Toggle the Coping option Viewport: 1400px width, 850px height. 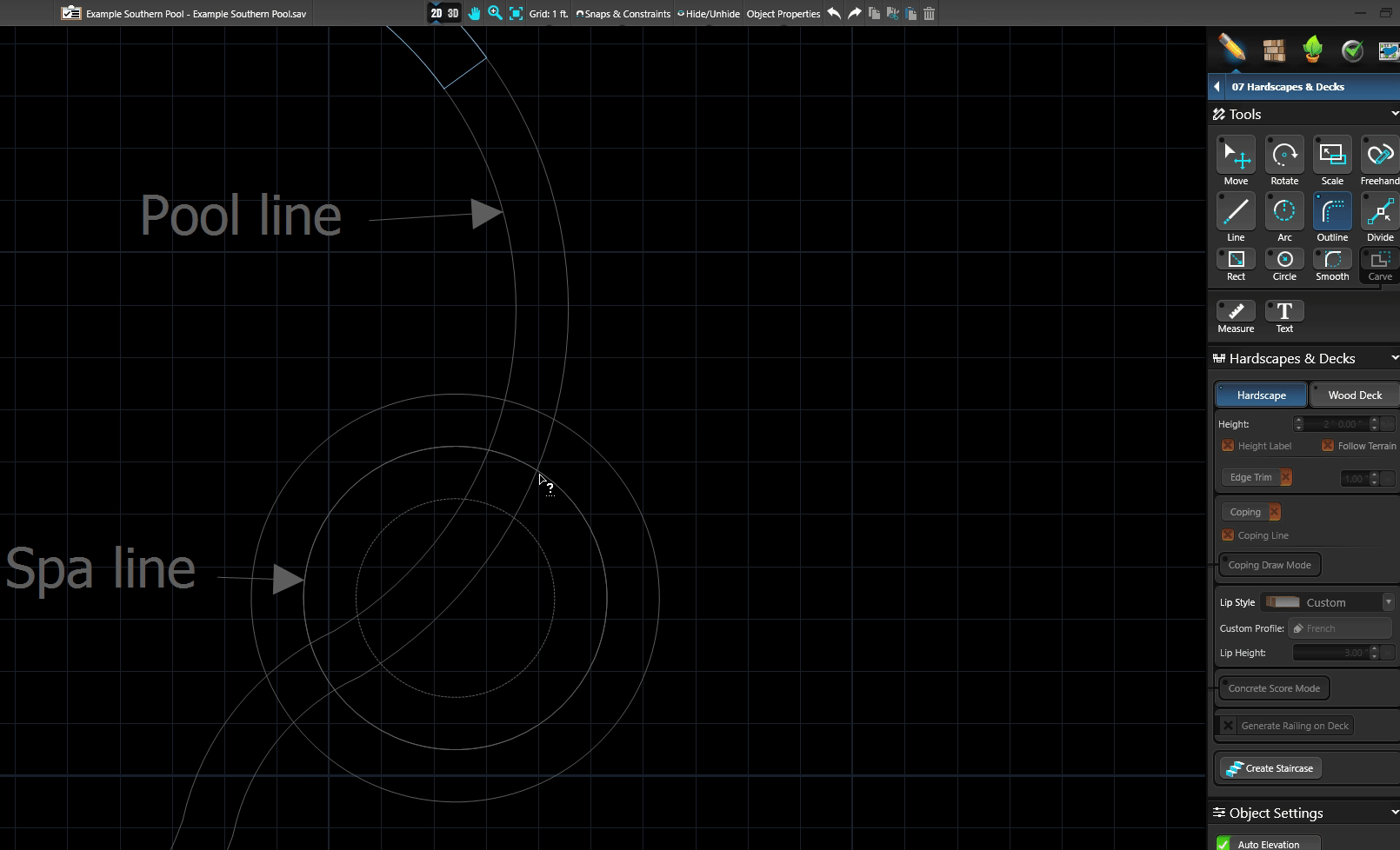(1251, 512)
